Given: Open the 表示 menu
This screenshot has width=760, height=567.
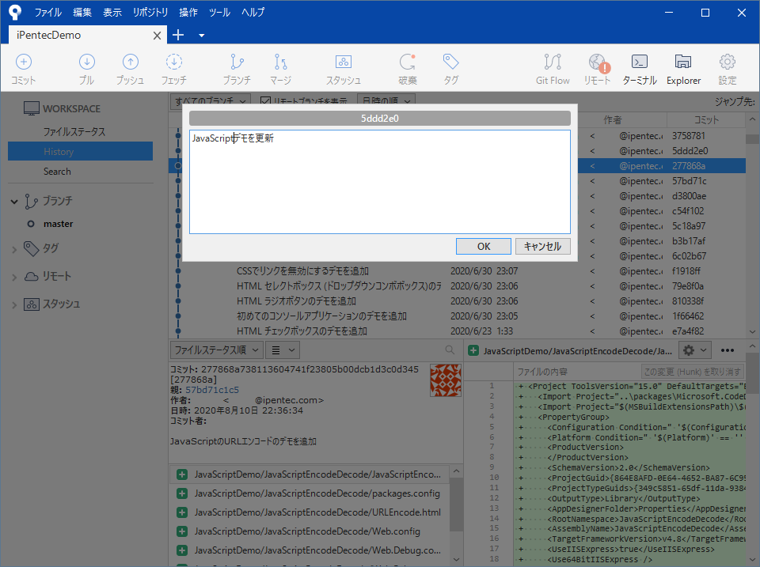Looking at the screenshot, I should (x=112, y=12).
